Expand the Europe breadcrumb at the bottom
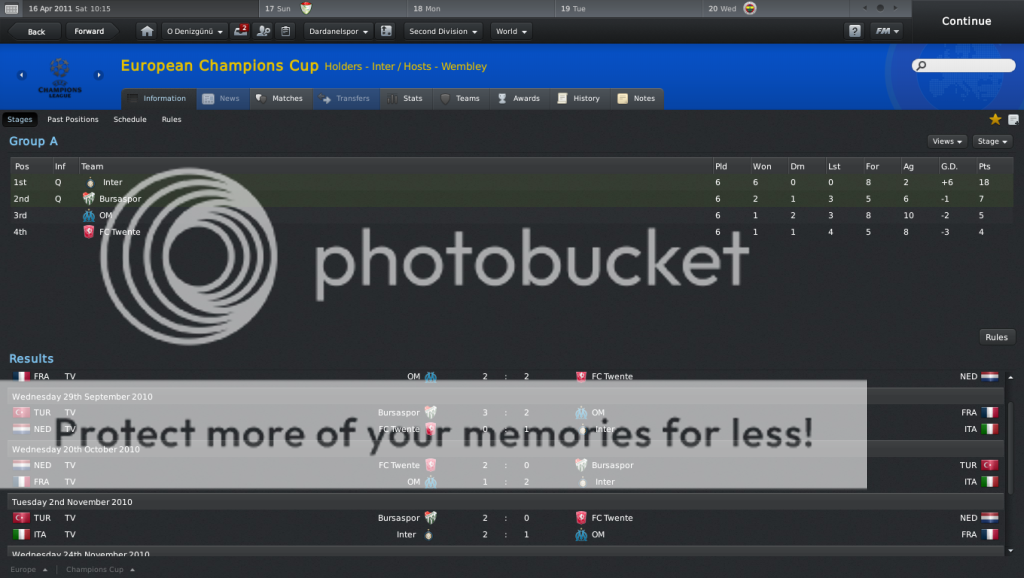This screenshot has height=578, width=1024. (x=29, y=570)
